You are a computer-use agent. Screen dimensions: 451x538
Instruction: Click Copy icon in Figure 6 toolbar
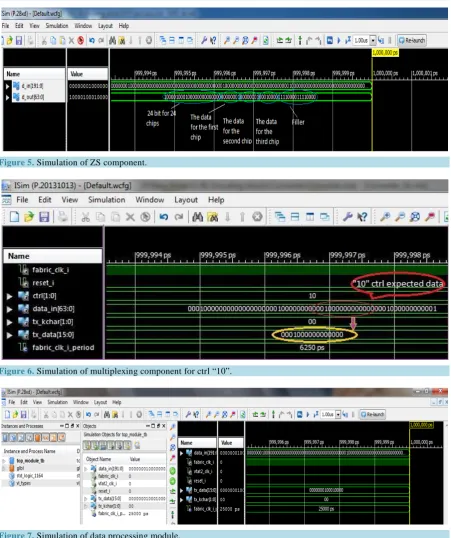(100, 217)
